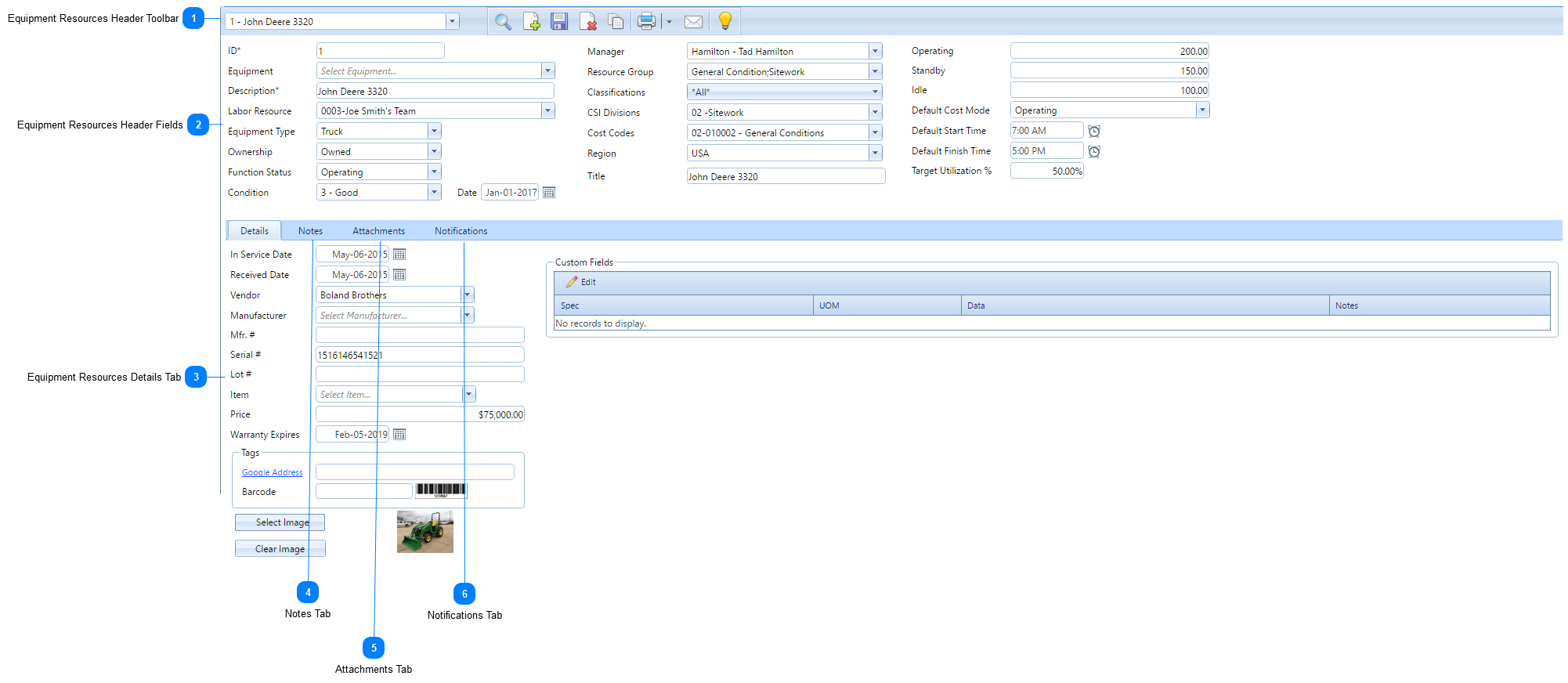This screenshot has width=1568, height=683.
Task: Click the new record icon with green plus
Action: (x=532, y=22)
